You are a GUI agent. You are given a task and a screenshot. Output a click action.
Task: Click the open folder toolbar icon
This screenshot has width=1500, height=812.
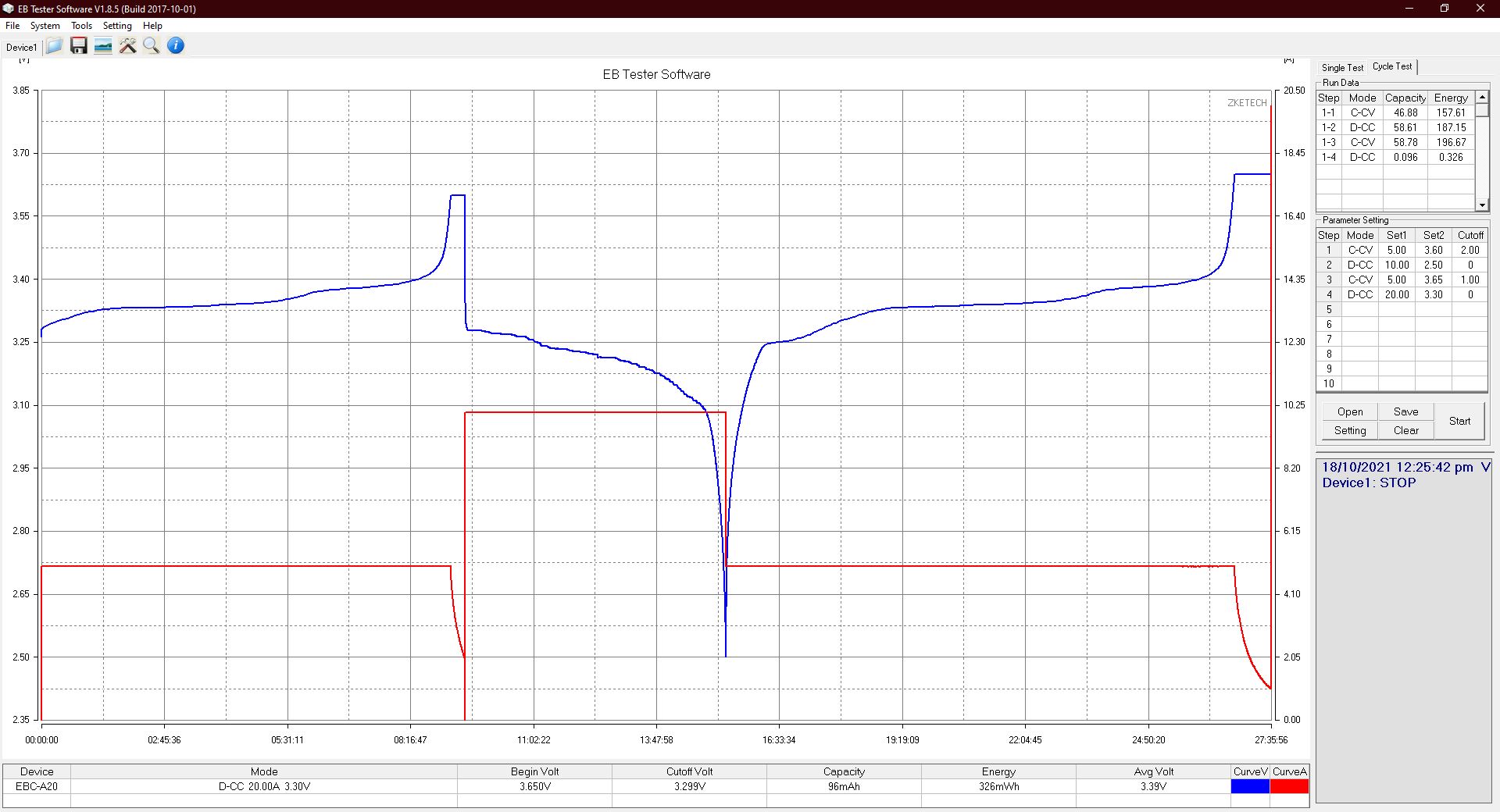pos(54,46)
